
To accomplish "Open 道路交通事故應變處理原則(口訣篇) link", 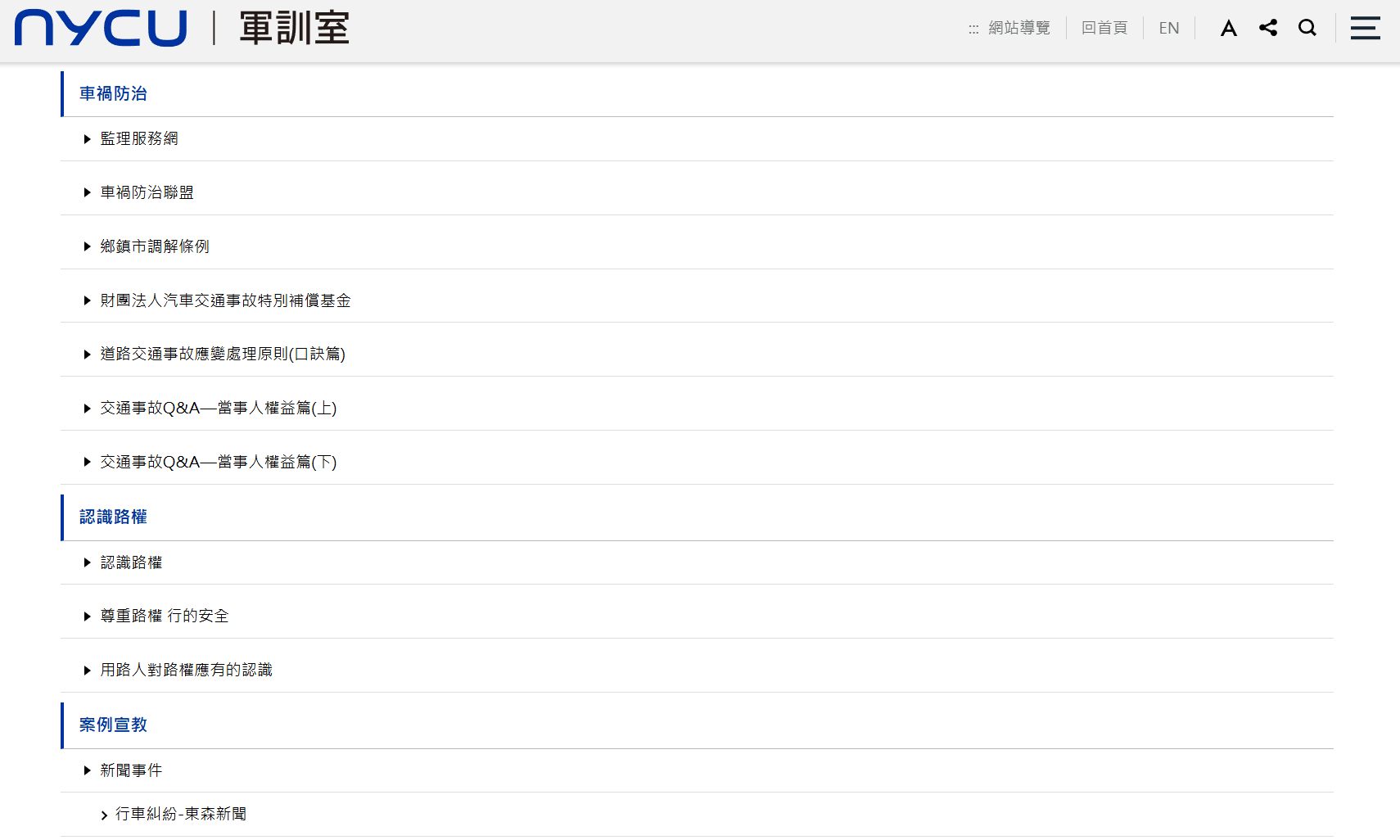I will click(223, 354).
